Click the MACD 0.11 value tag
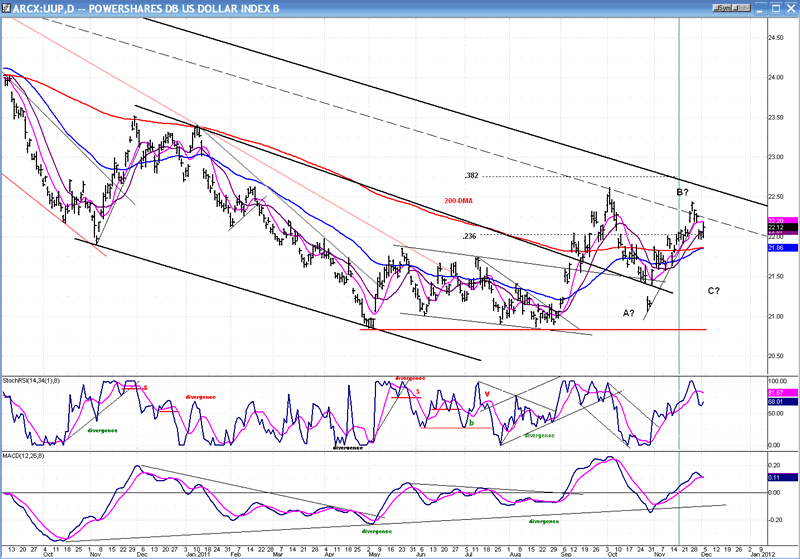The image size is (800, 559). 774,477
